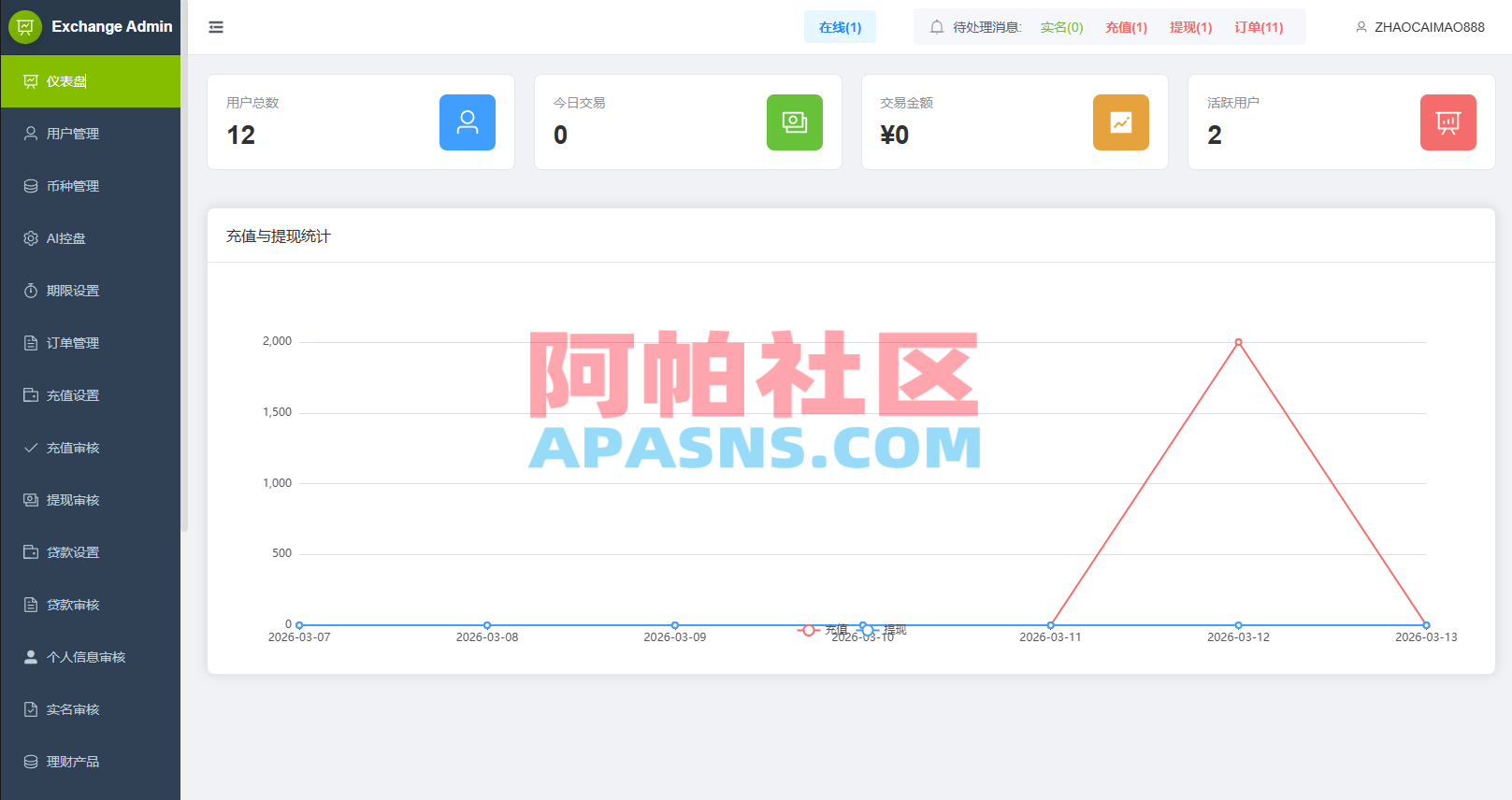Open pending 充值(1) notifications
Image resolution: width=1512 pixels, height=800 pixels.
(1127, 27)
